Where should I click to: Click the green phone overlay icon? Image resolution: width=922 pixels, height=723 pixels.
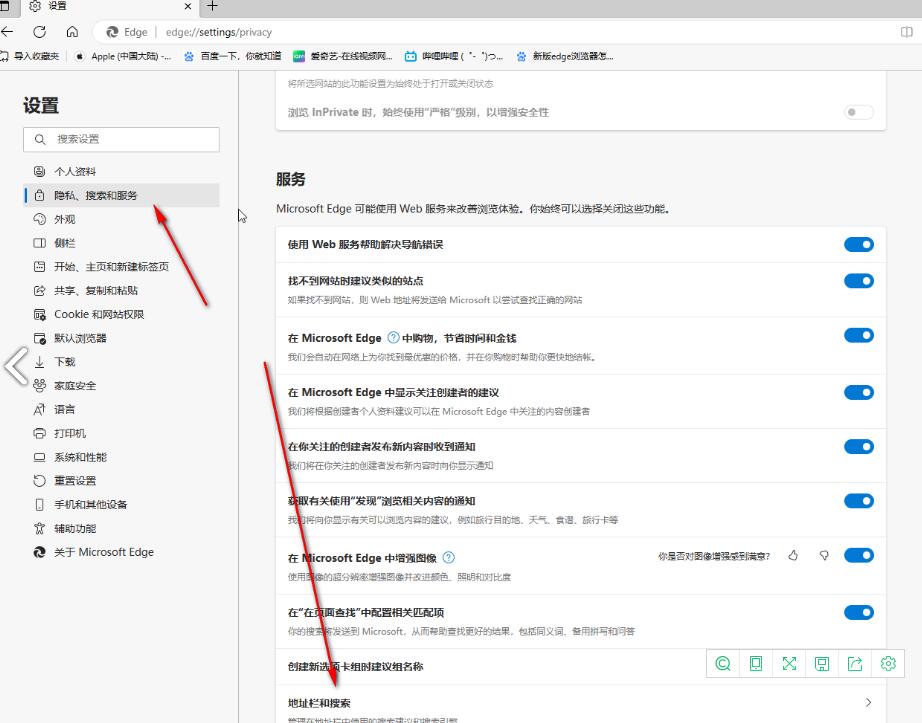pyautogui.click(x=756, y=664)
